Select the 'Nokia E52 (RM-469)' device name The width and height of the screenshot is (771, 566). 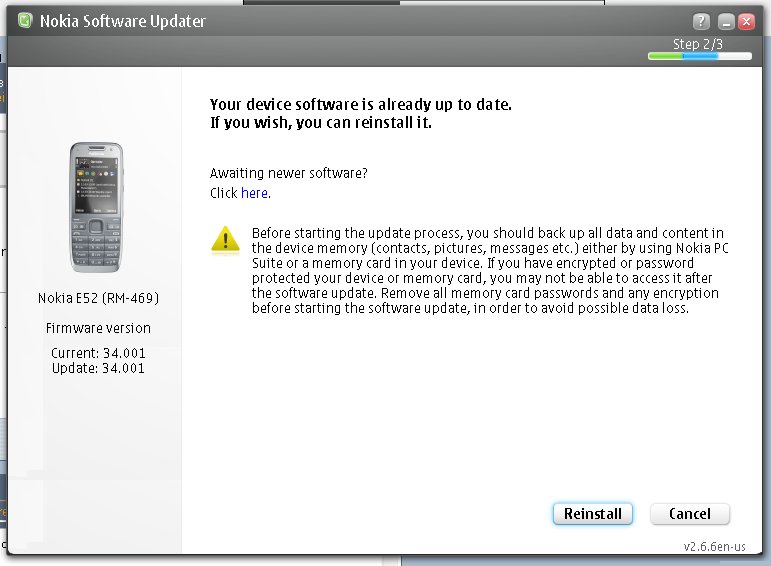[98, 298]
